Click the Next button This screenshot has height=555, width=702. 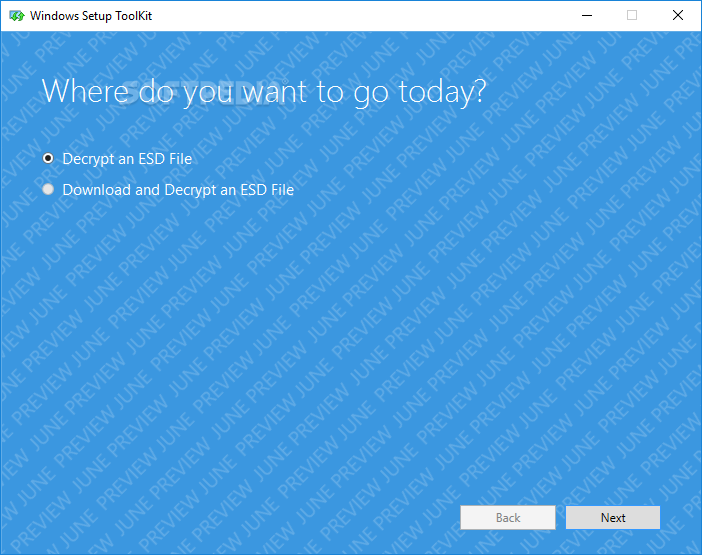[612, 517]
